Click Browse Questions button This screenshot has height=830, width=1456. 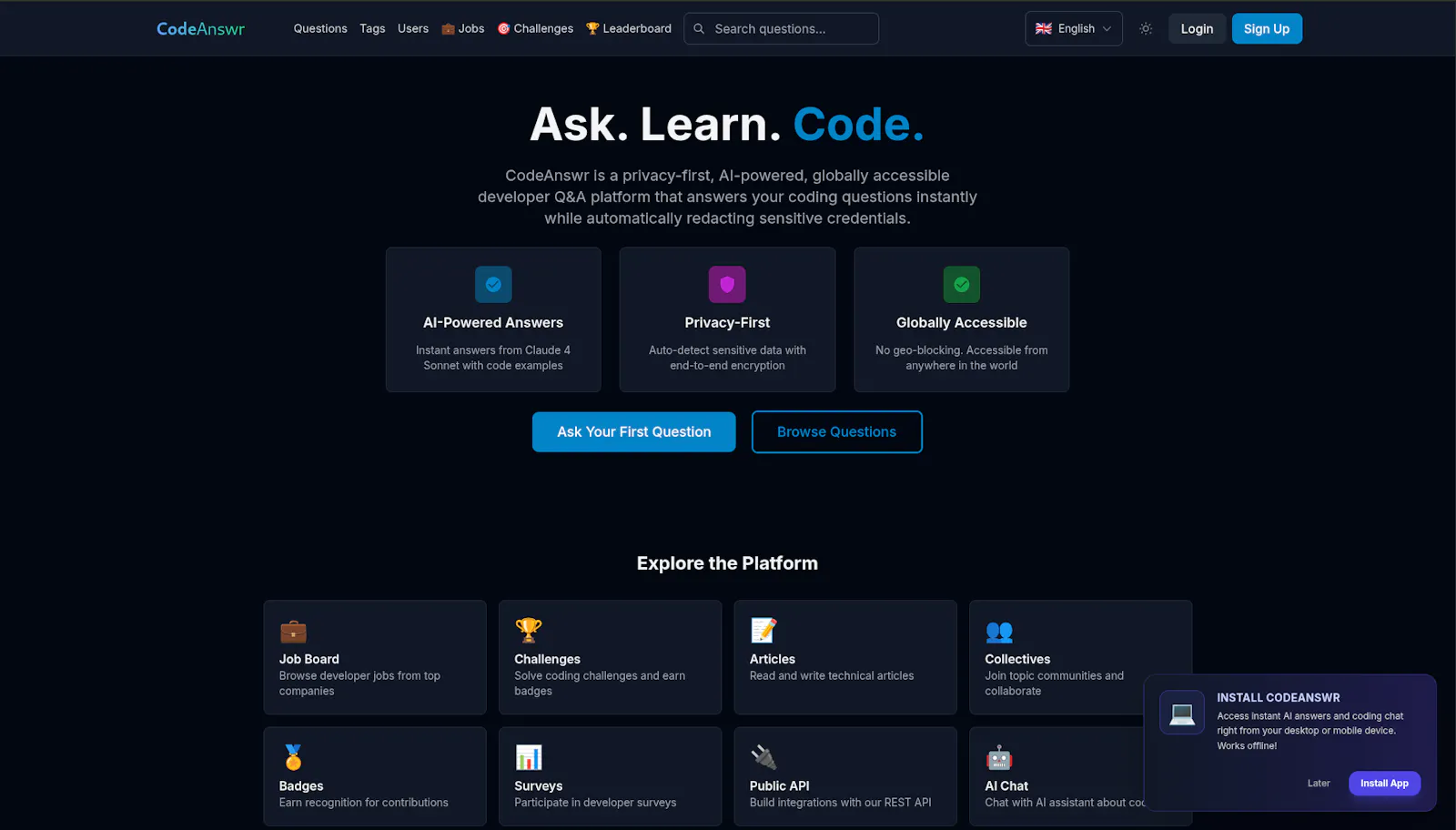(x=836, y=431)
